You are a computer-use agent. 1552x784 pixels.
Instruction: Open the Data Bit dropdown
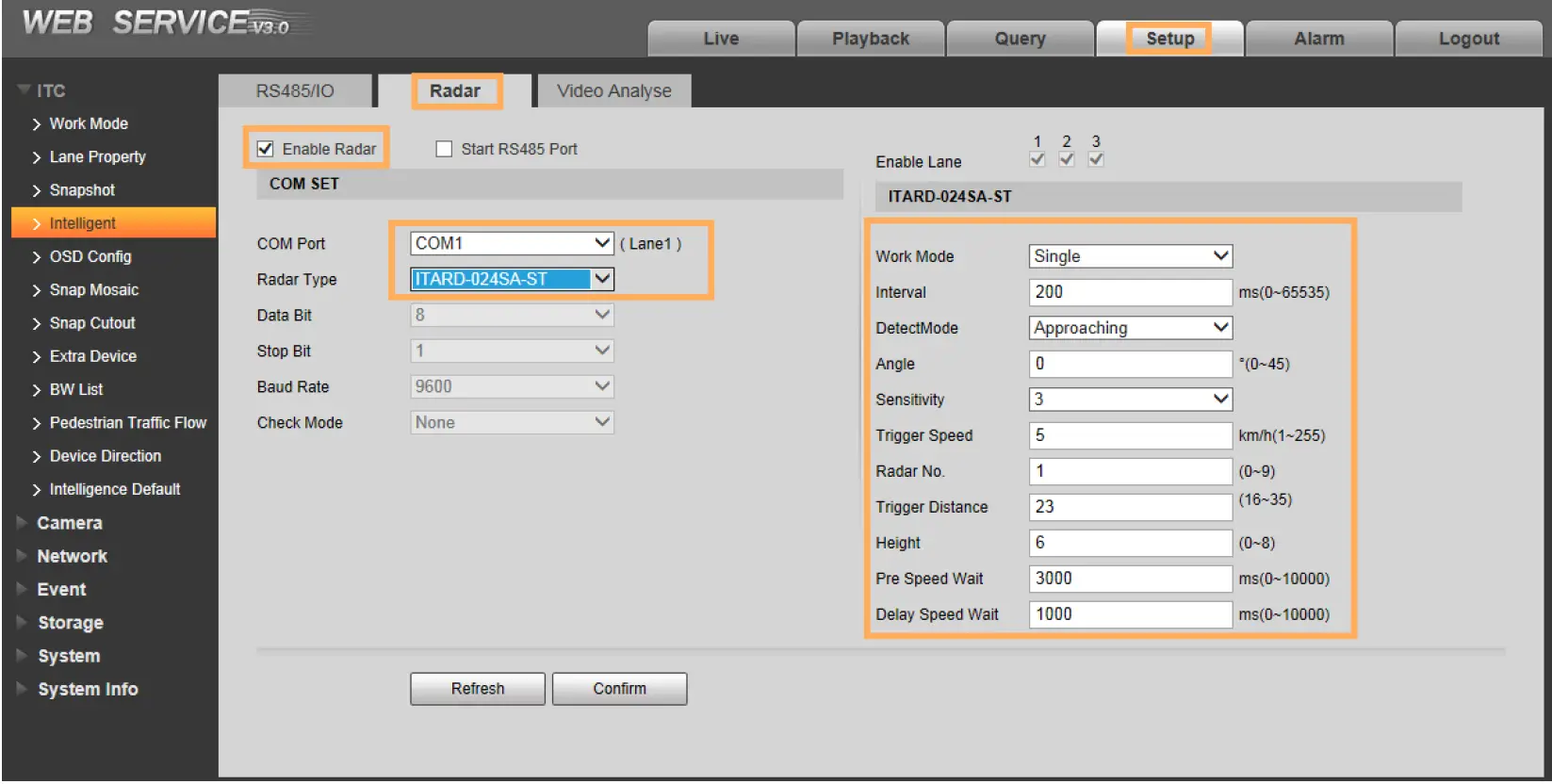pyautogui.click(x=513, y=315)
